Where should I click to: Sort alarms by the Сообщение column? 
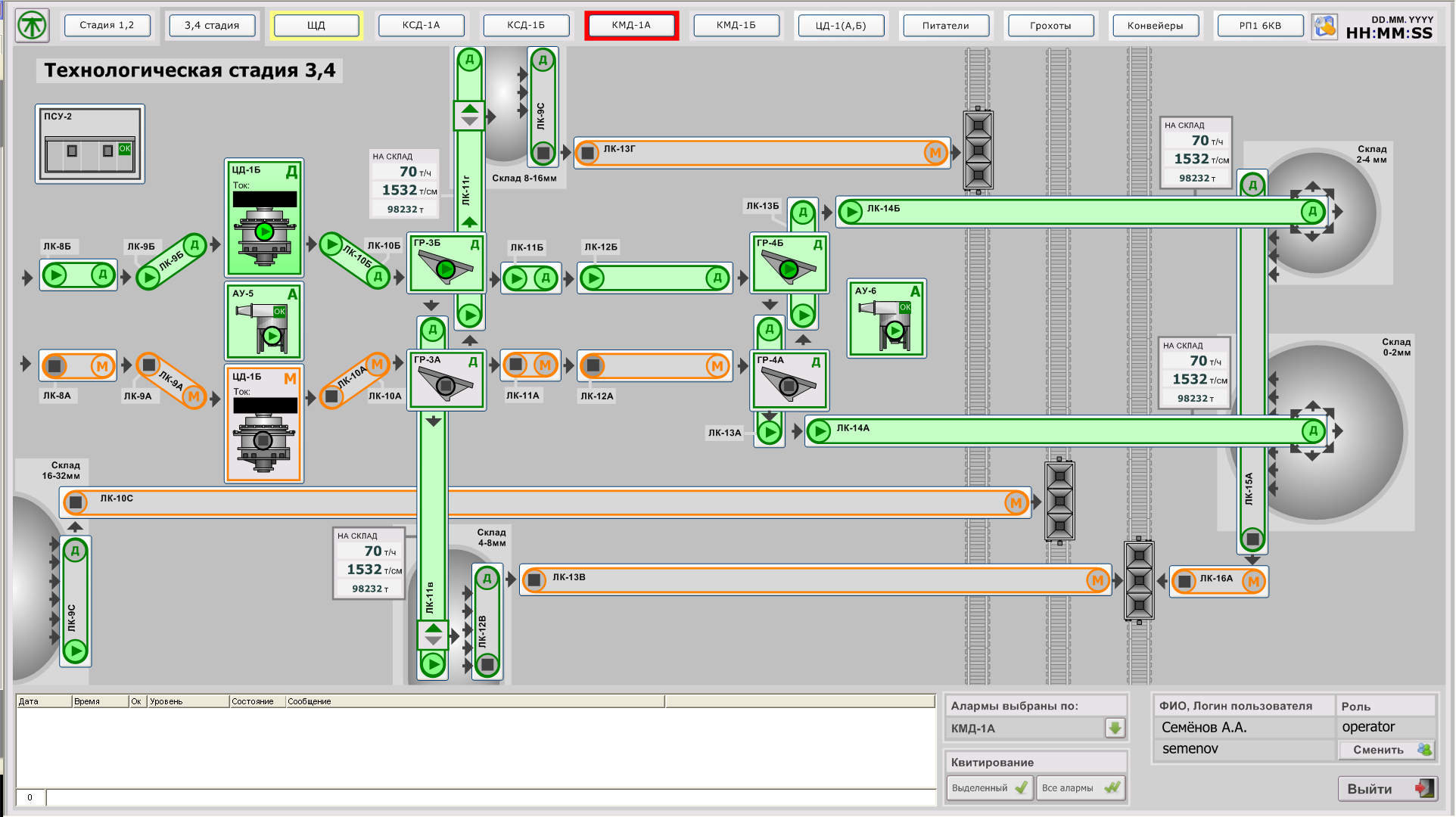click(x=474, y=701)
